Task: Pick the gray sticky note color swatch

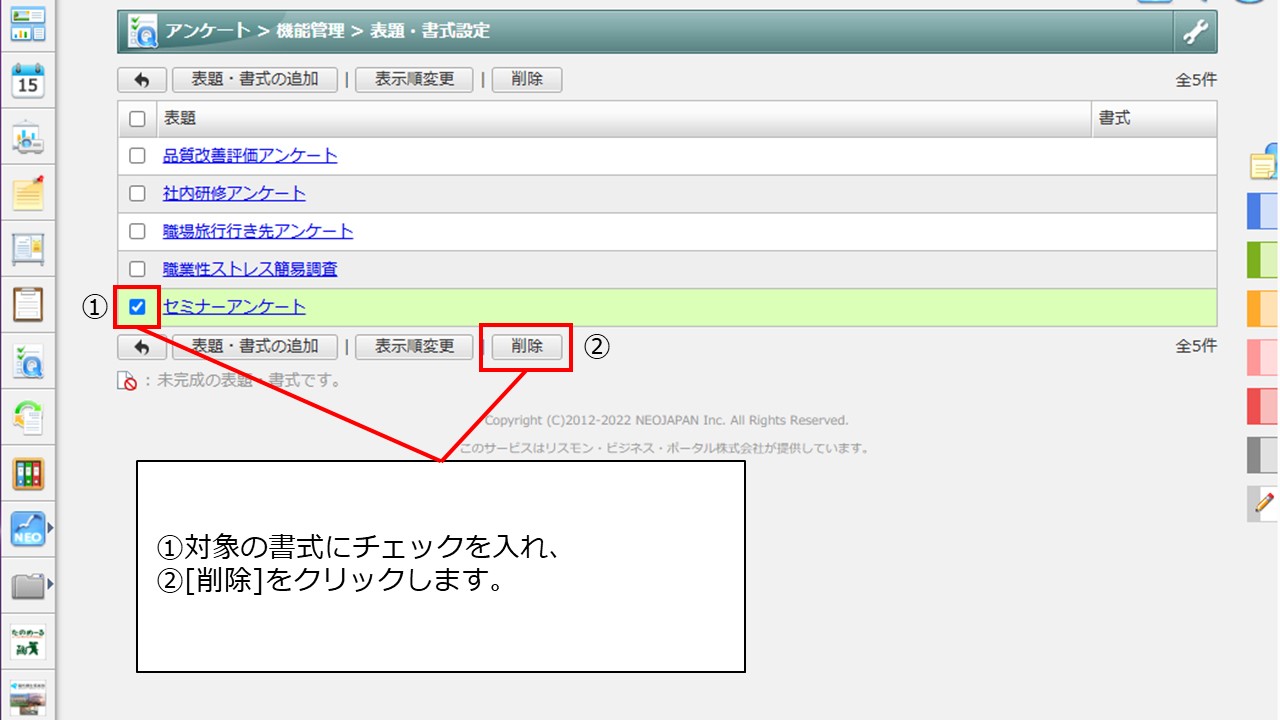Action: tap(1263, 455)
